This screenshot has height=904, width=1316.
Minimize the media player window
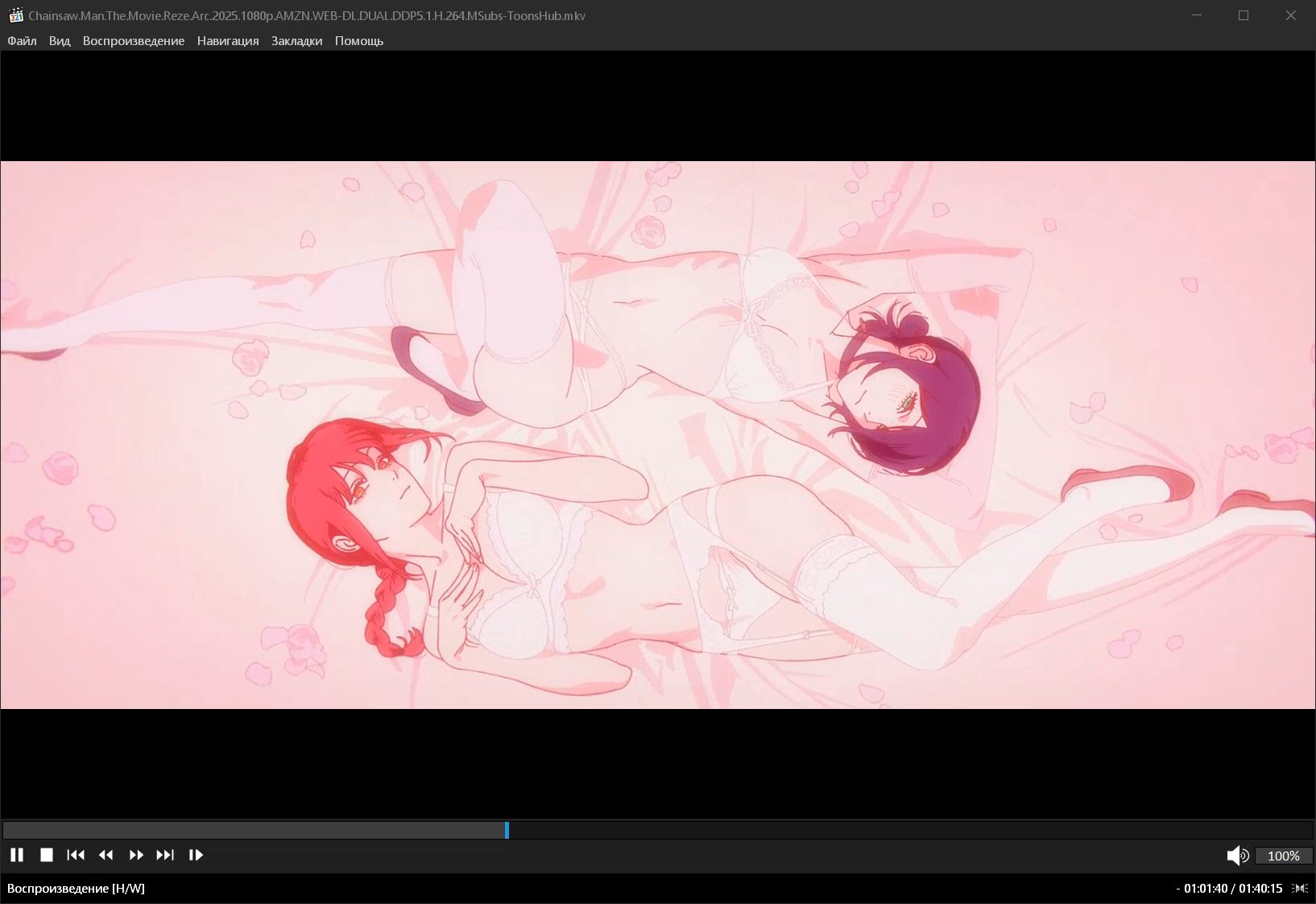(1197, 15)
